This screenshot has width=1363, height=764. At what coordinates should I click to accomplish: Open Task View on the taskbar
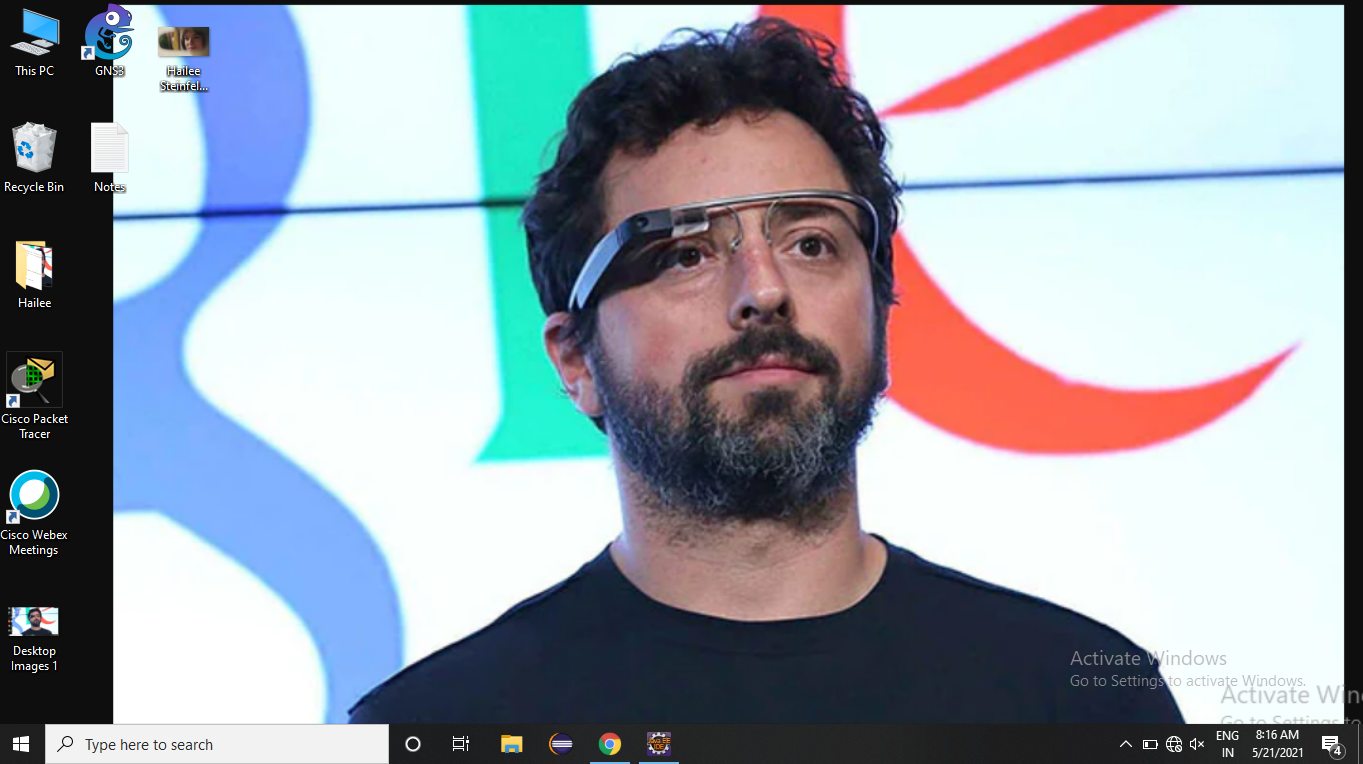[461, 744]
